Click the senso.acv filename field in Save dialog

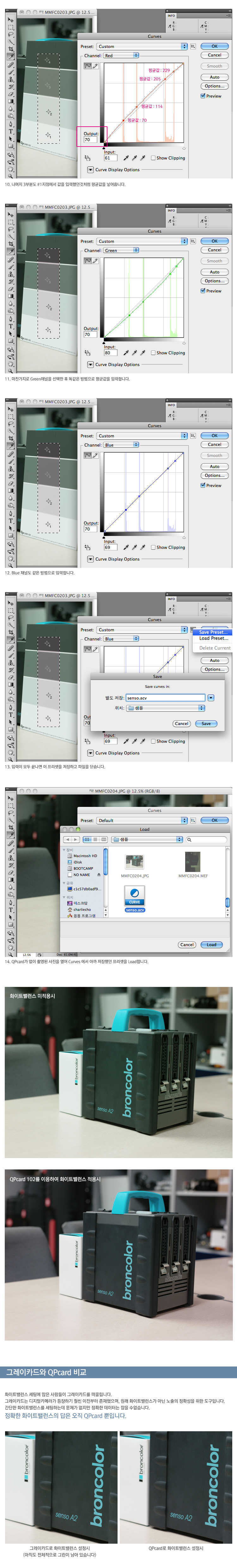click(165, 698)
